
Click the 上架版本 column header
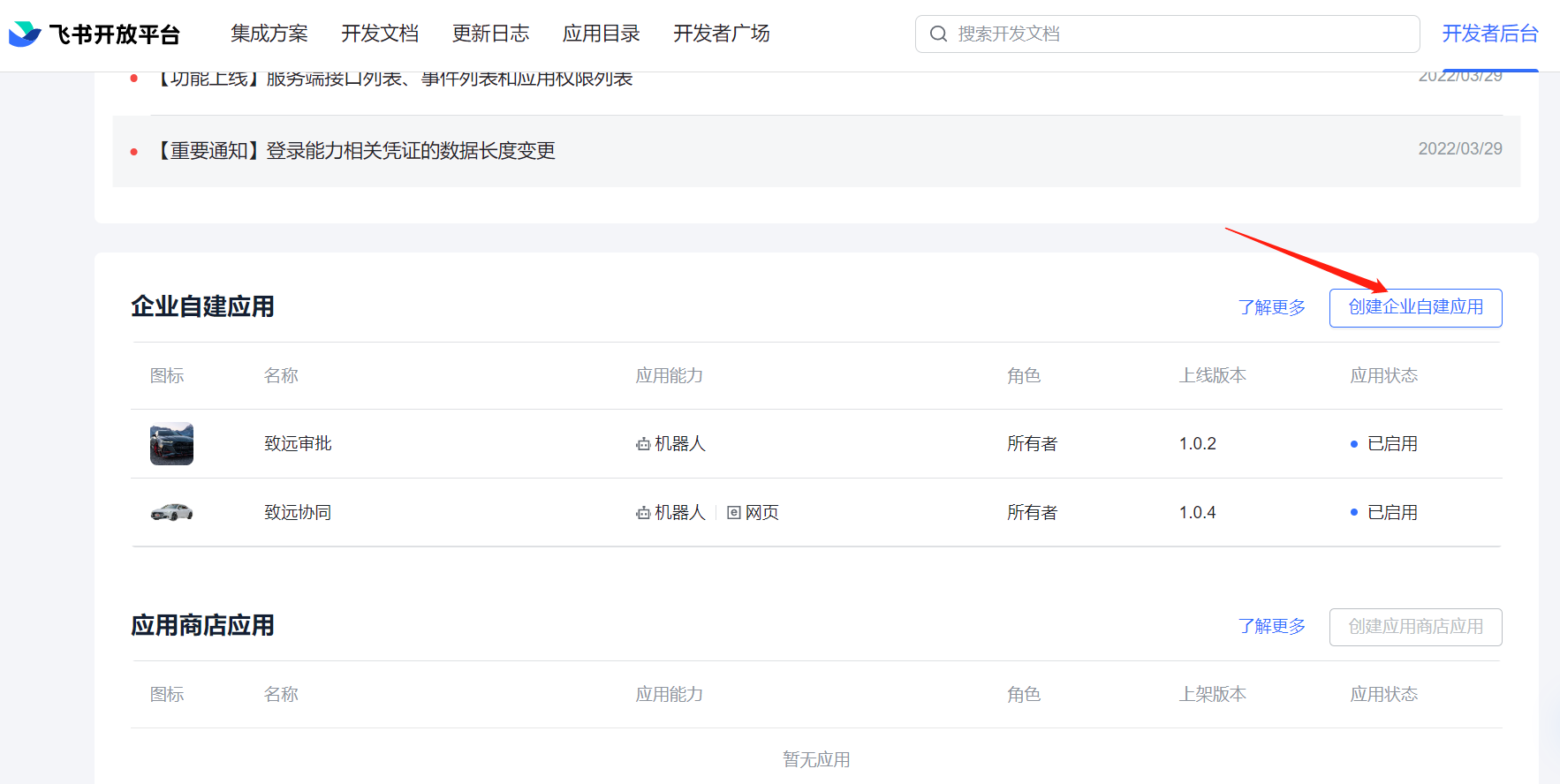[1212, 694]
